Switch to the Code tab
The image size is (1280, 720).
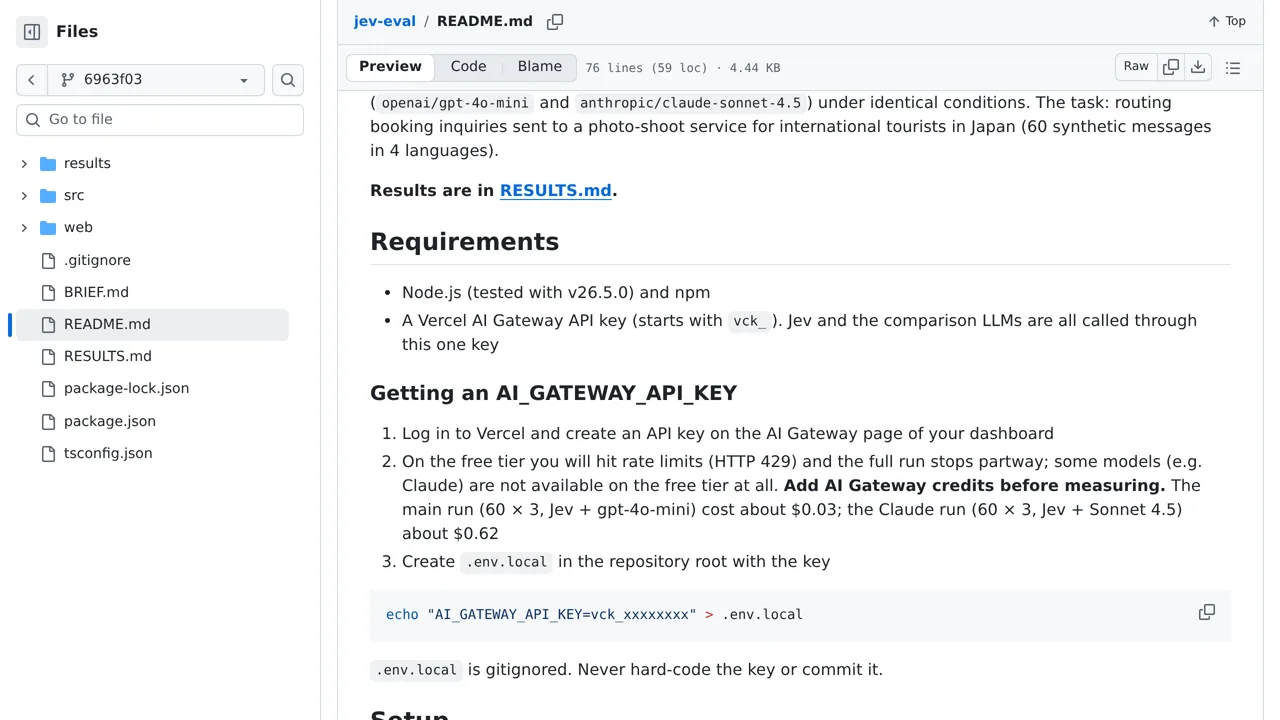(x=468, y=67)
